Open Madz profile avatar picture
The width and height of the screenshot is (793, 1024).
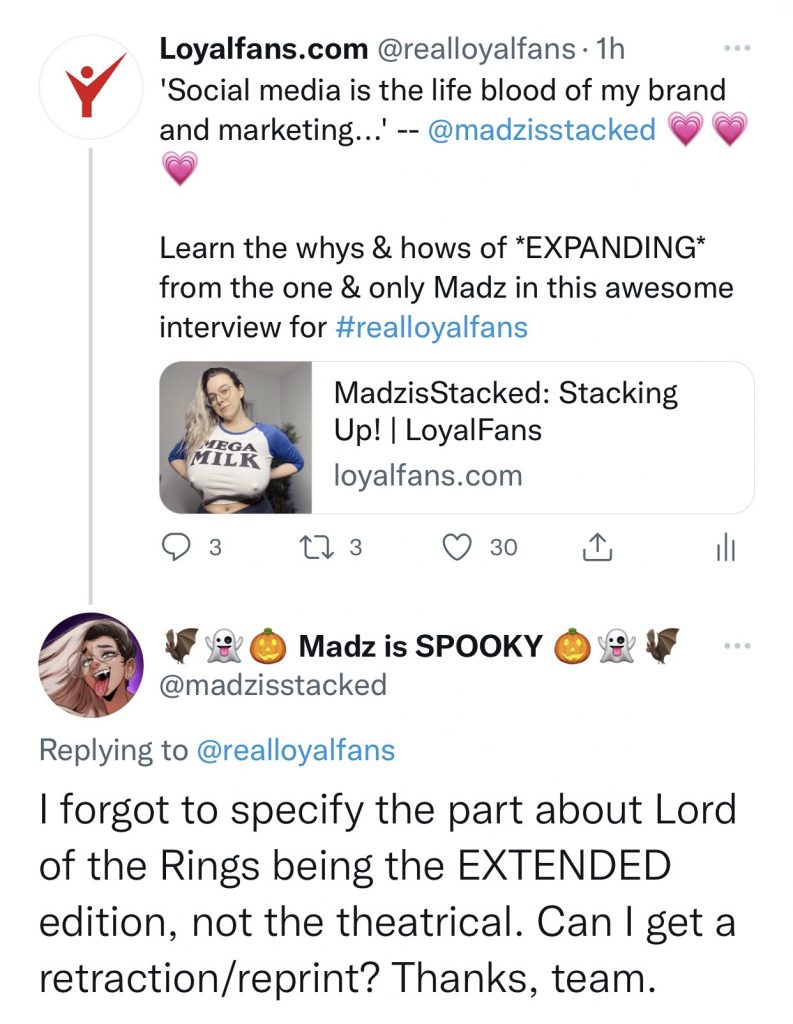tap(90, 665)
